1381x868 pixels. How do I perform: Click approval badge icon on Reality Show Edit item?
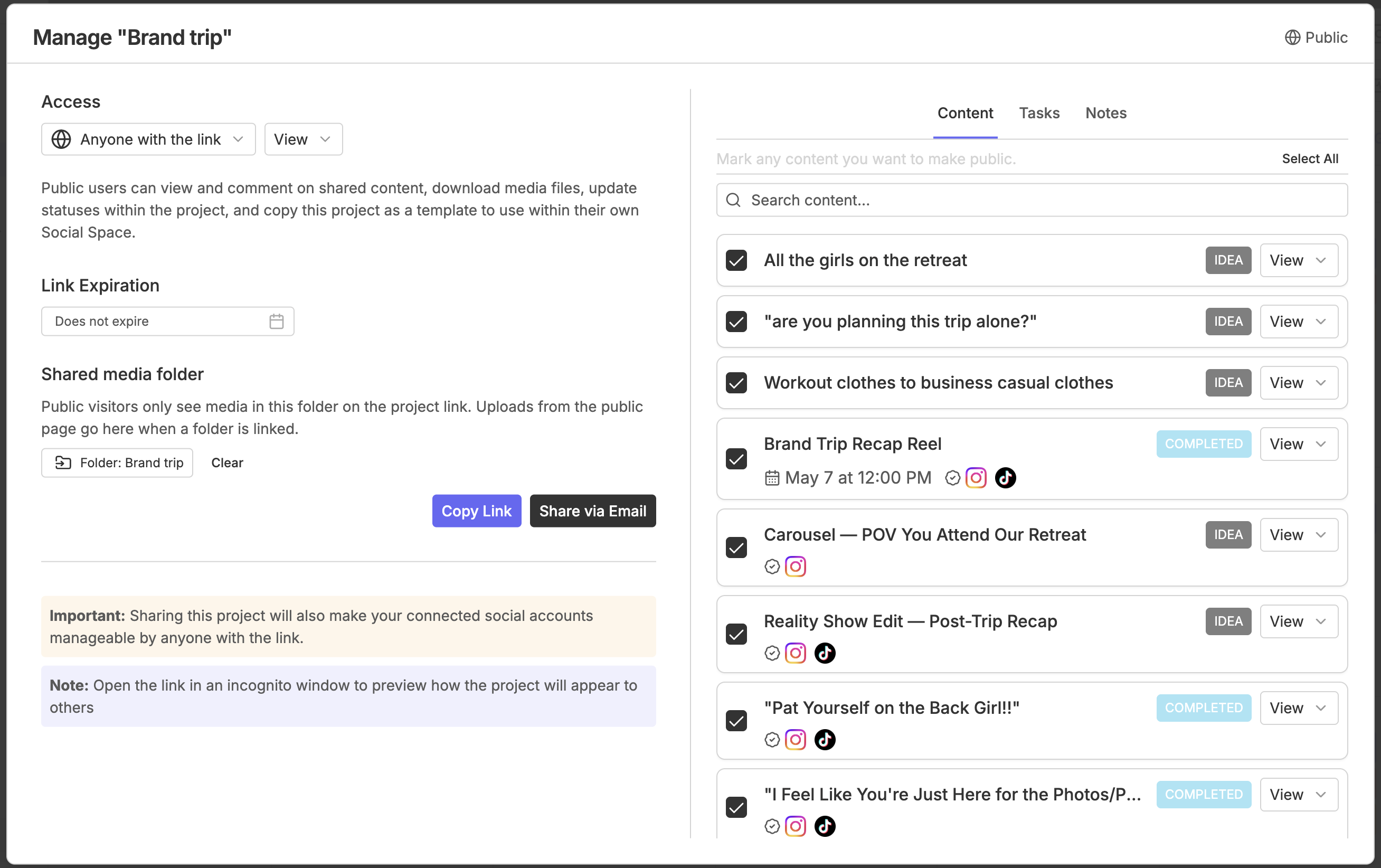(x=772, y=654)
